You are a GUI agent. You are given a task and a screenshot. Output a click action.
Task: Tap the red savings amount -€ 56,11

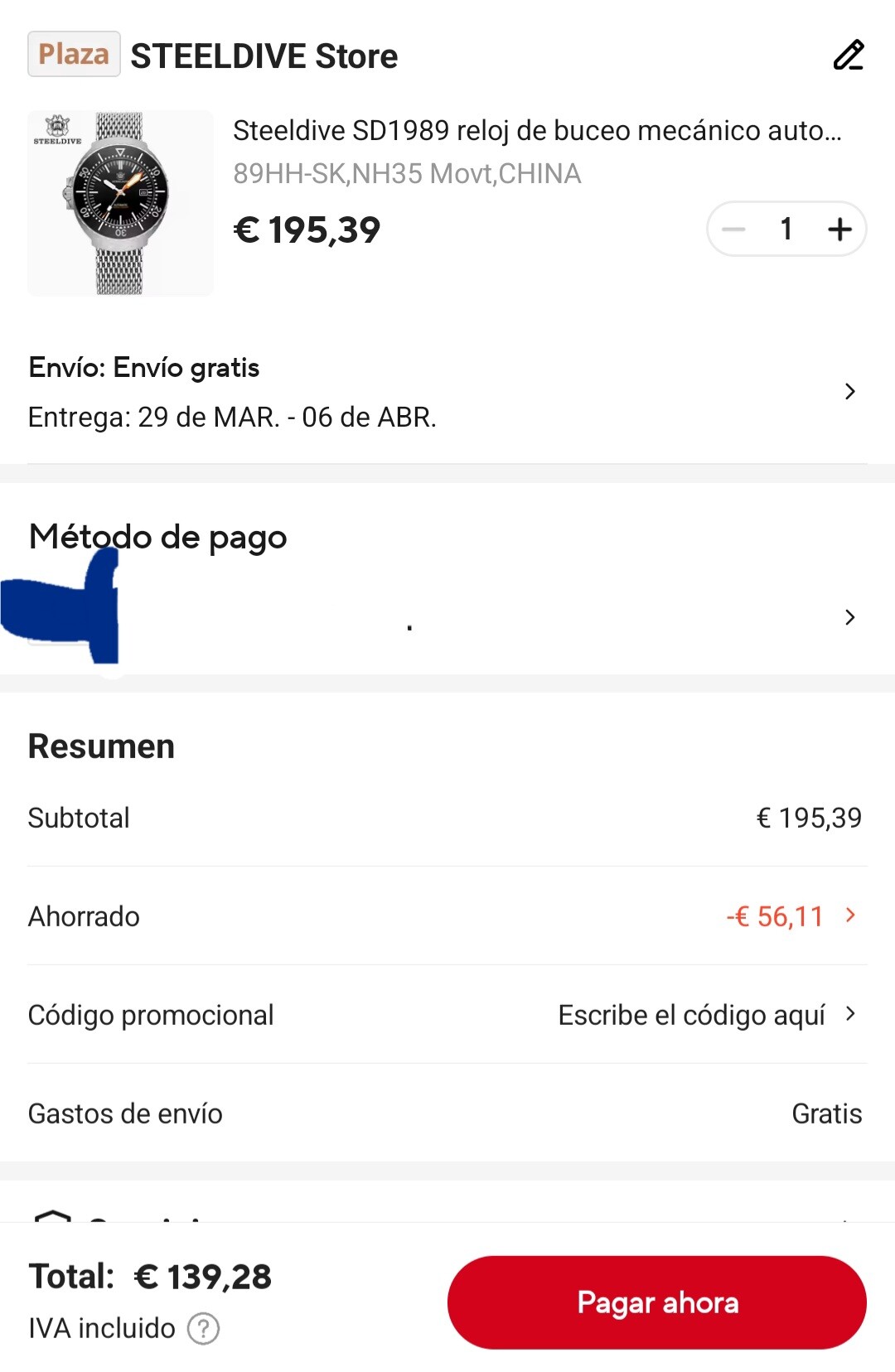(774, 916)
